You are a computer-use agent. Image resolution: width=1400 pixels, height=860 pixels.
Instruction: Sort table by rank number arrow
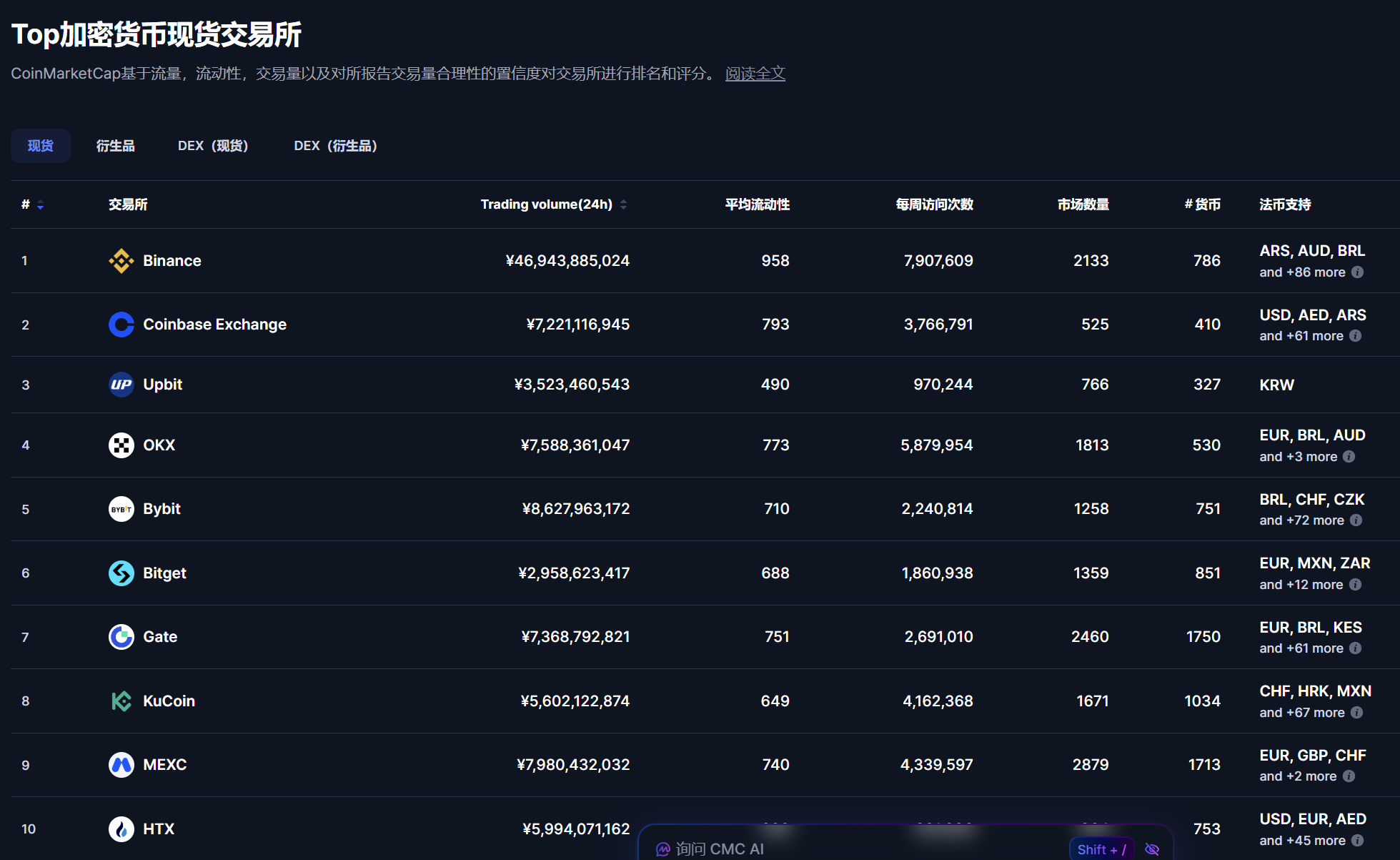[40, 205]
